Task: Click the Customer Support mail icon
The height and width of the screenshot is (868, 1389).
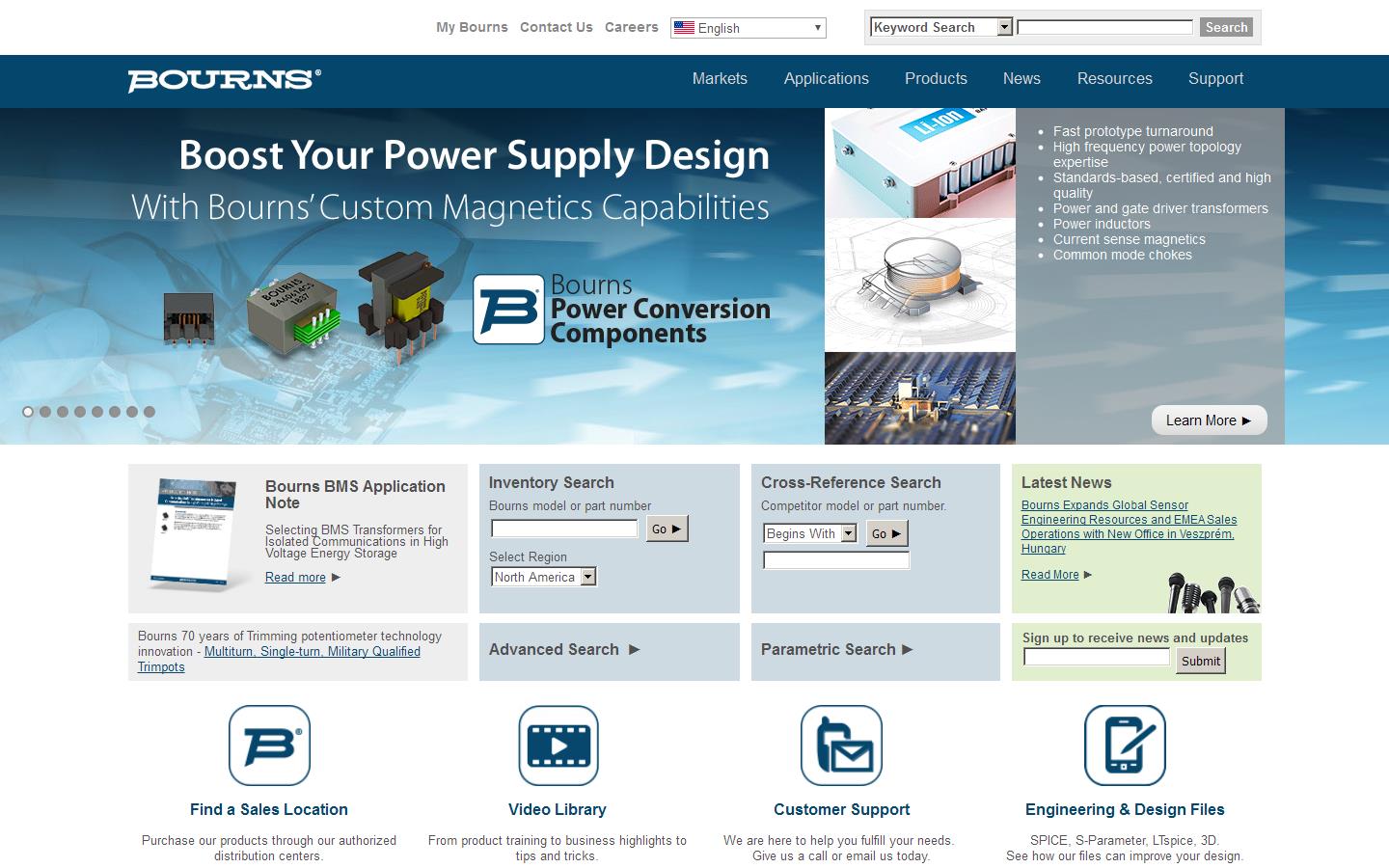Action: pyautogui.click(x=841, y=746)
